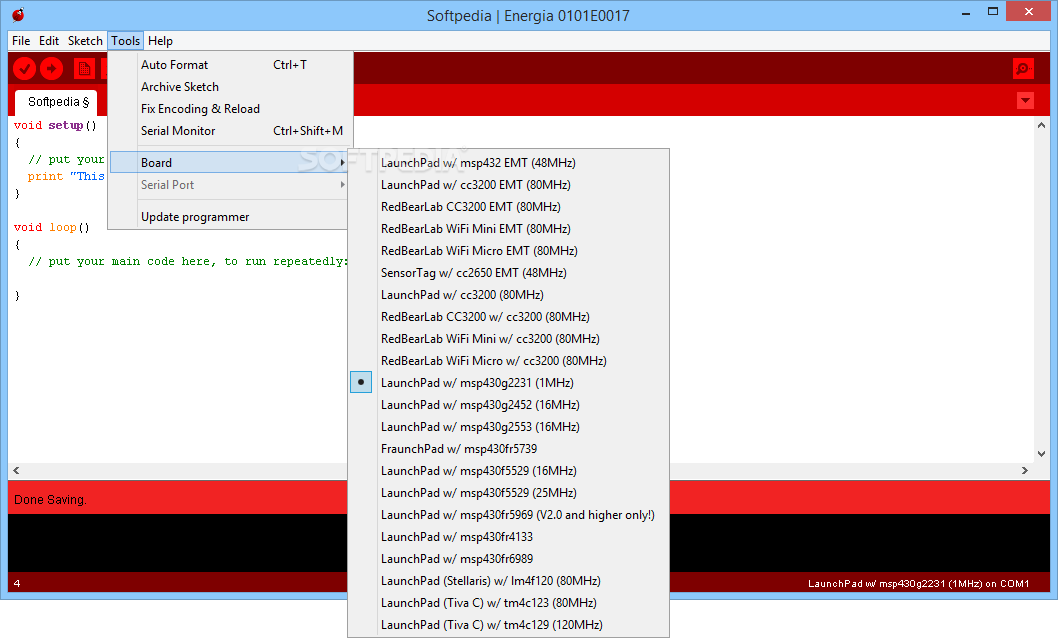The width and height of the screenshot is (1058, 638).
Task: Select the selected radio bullet for msp430g2231
Action: [x=361, y=382]
